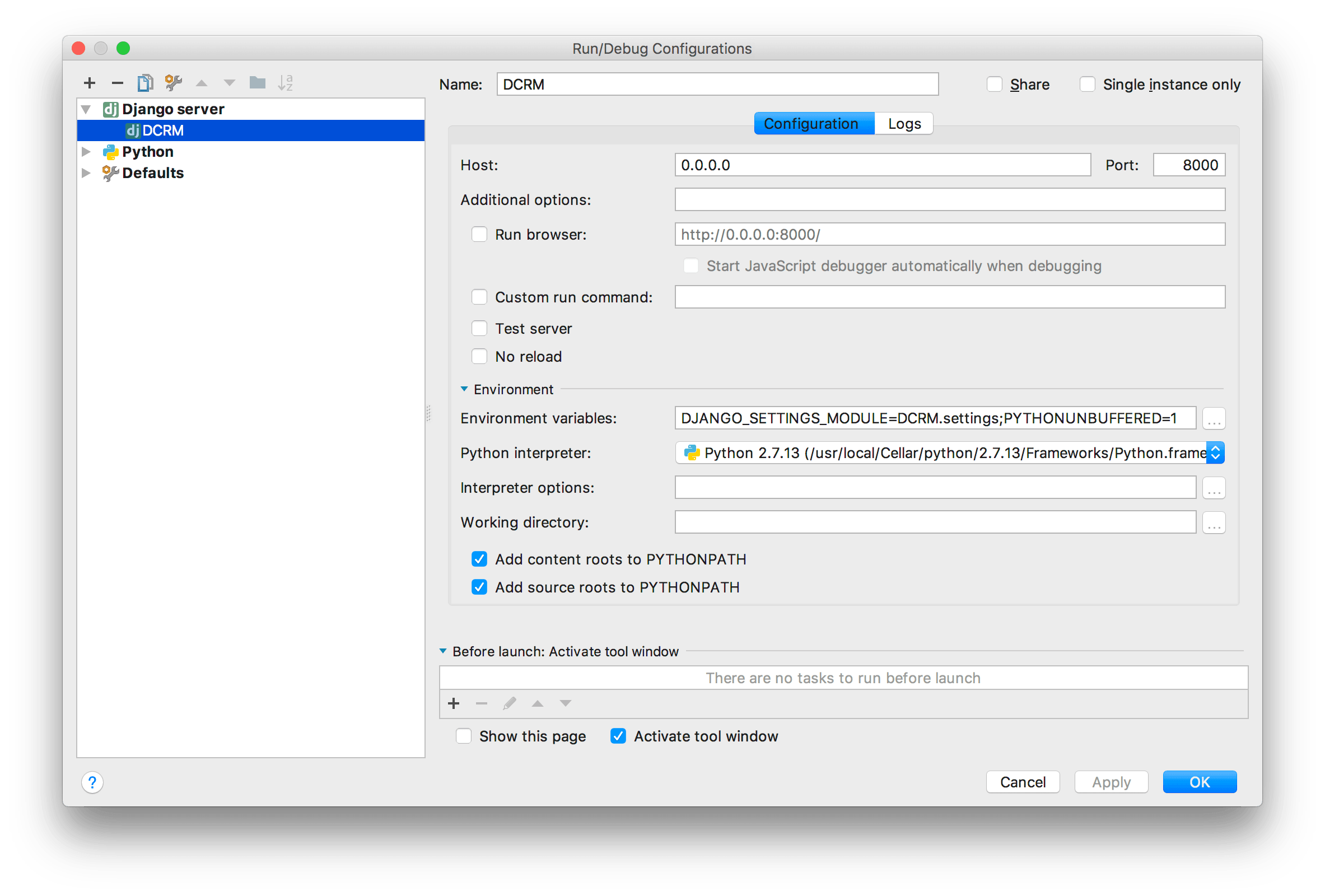
Task: Enable Show this page checkbox
Action: pyautogui.click(x=464, y=736)
